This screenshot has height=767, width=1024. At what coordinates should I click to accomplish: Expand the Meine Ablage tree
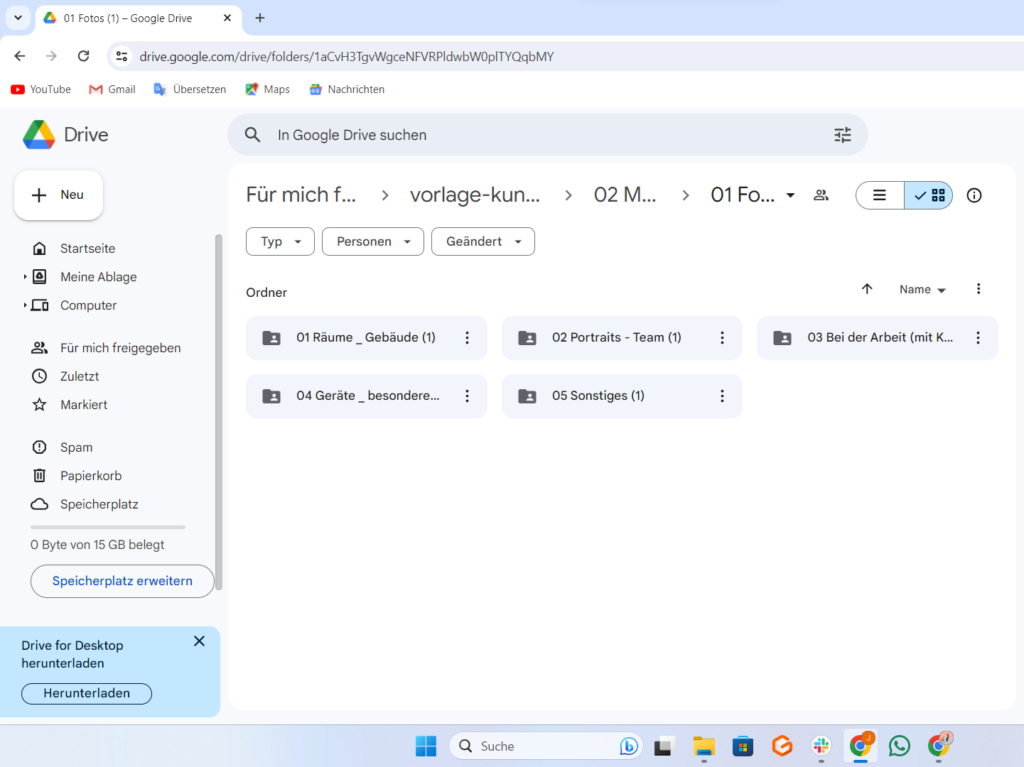[25, 277]
